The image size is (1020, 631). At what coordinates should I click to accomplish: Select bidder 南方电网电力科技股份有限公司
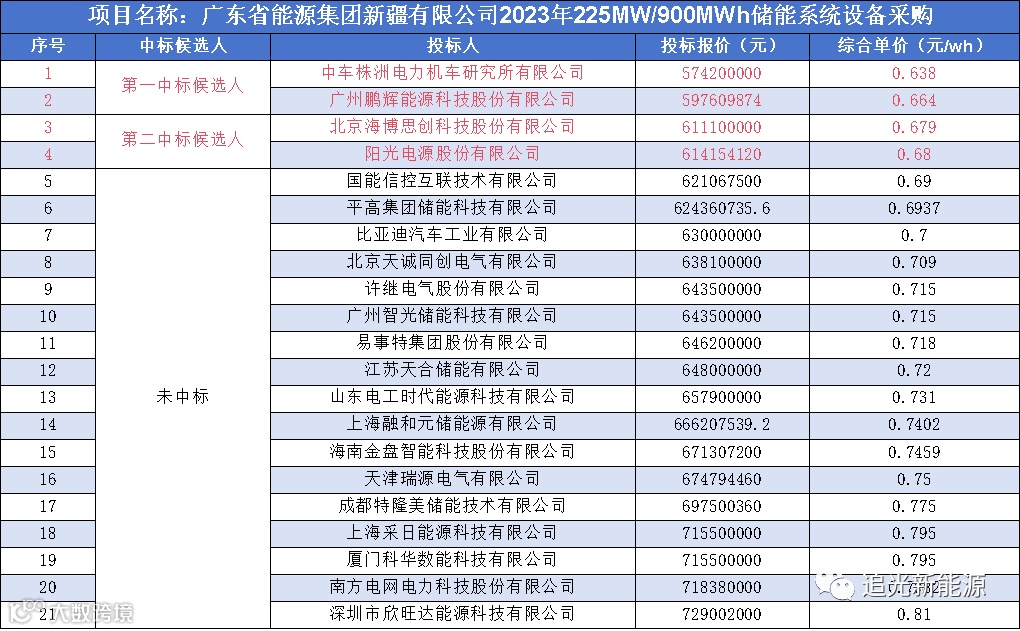click(453, 587)
